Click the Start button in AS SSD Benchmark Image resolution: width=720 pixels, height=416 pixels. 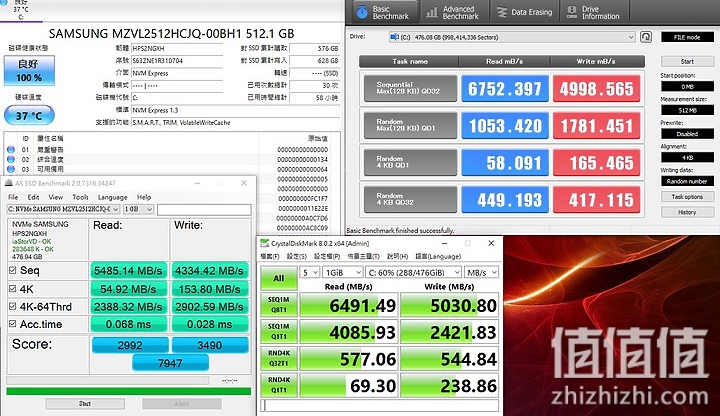tap(85, 404)
